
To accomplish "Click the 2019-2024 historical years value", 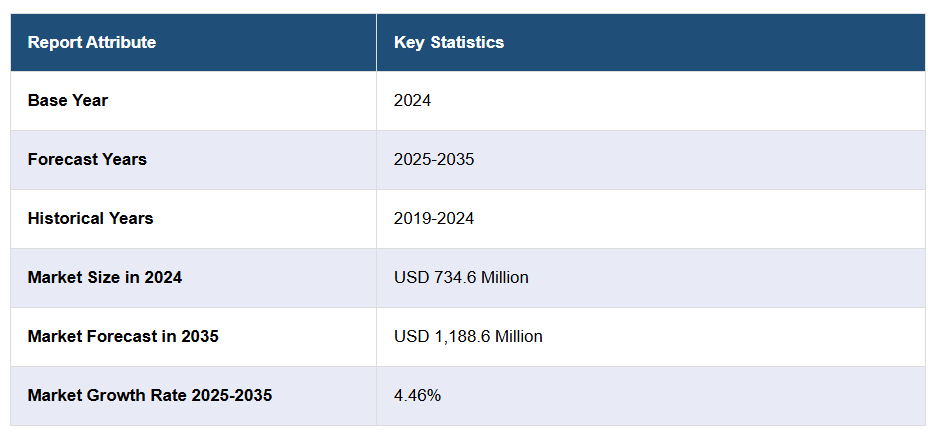I will 434,218.
